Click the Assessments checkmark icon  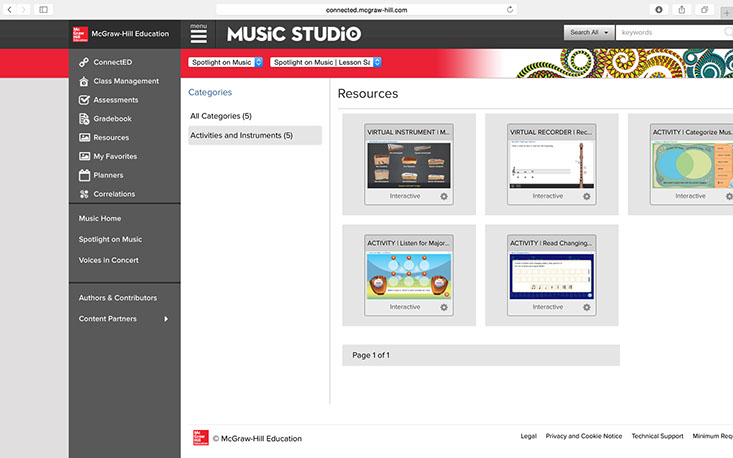pyautogui.click(x=84, y=100)
